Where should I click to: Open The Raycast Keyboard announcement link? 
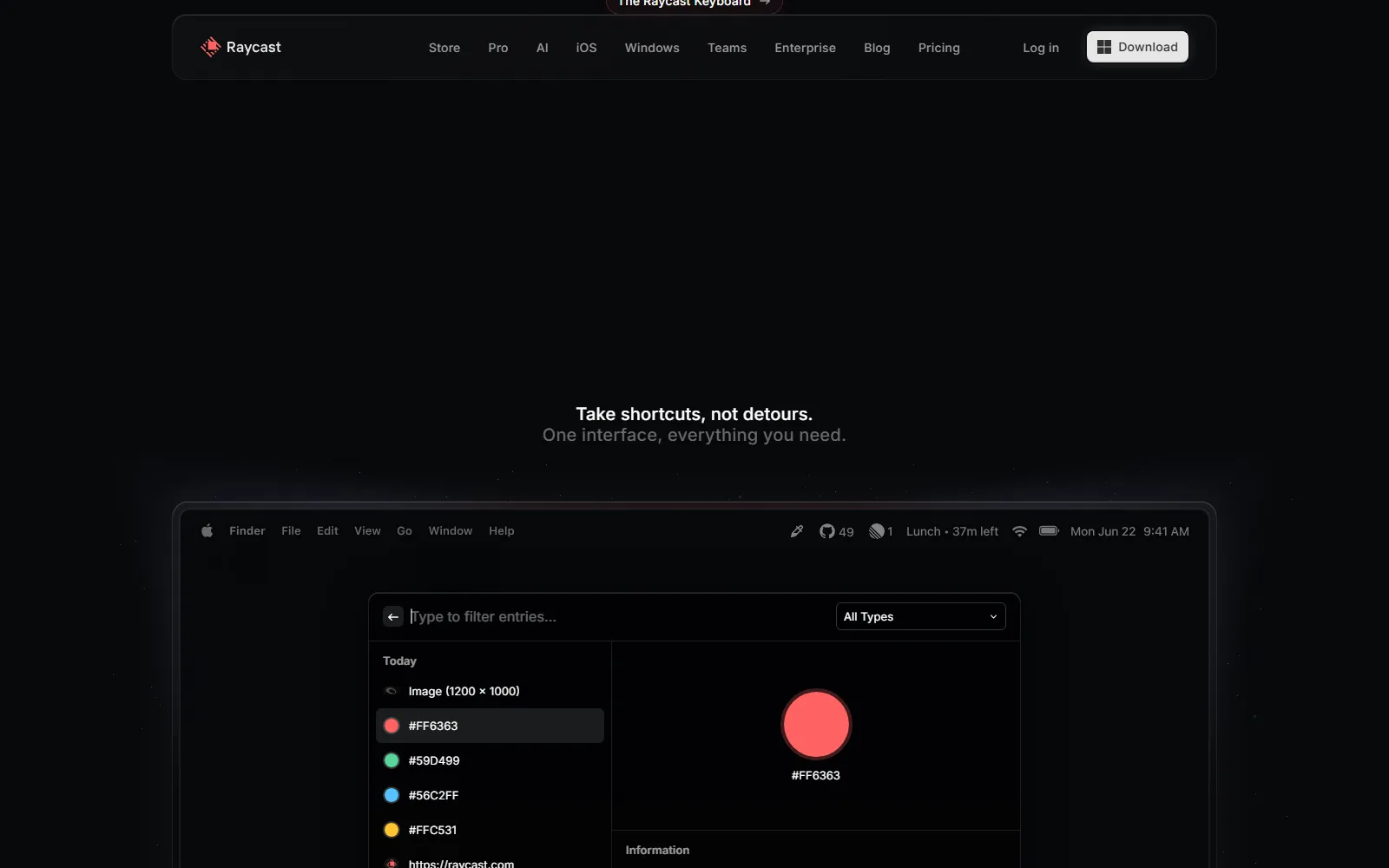(694, 3)
